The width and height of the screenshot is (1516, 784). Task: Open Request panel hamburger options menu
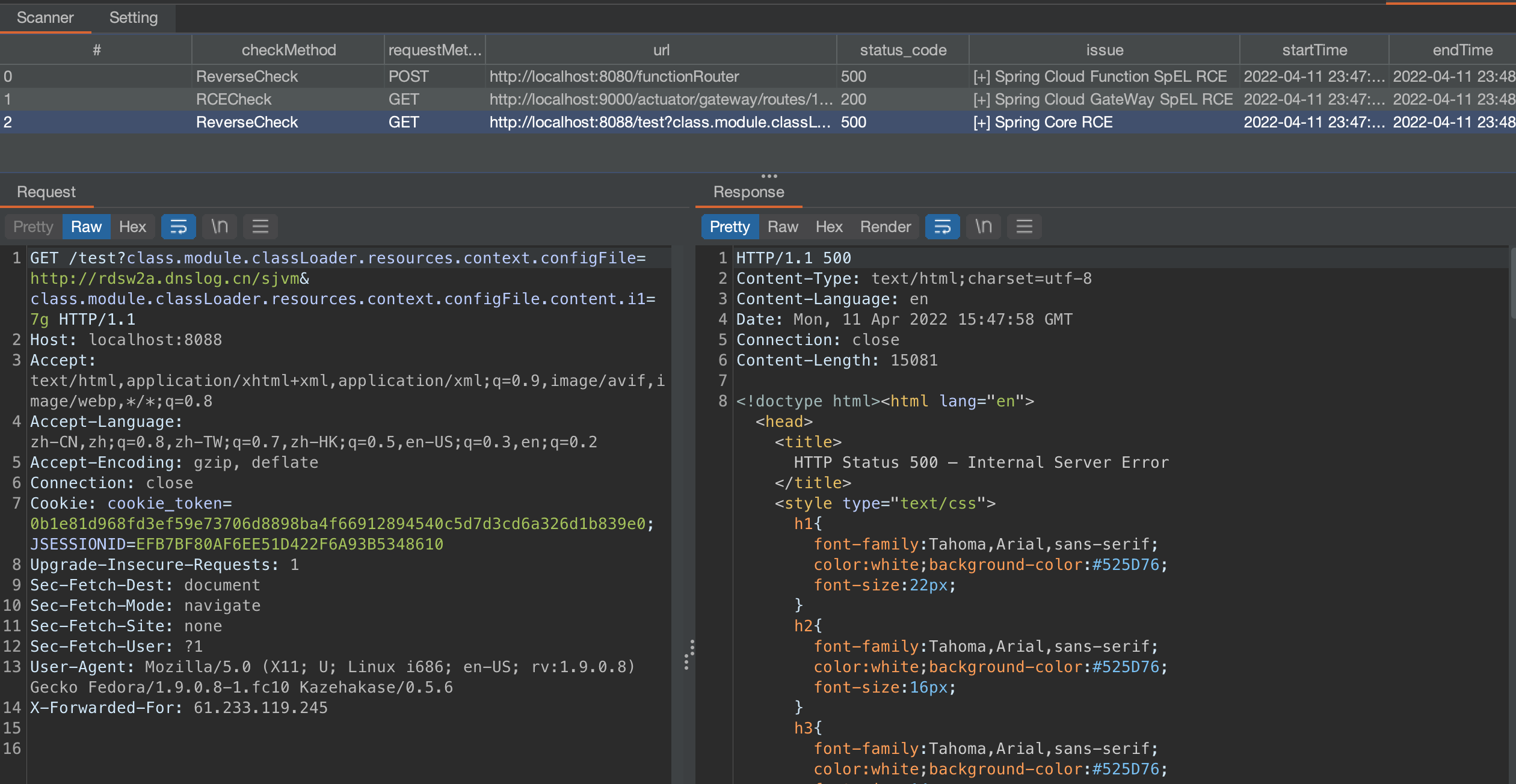[260, 227]
